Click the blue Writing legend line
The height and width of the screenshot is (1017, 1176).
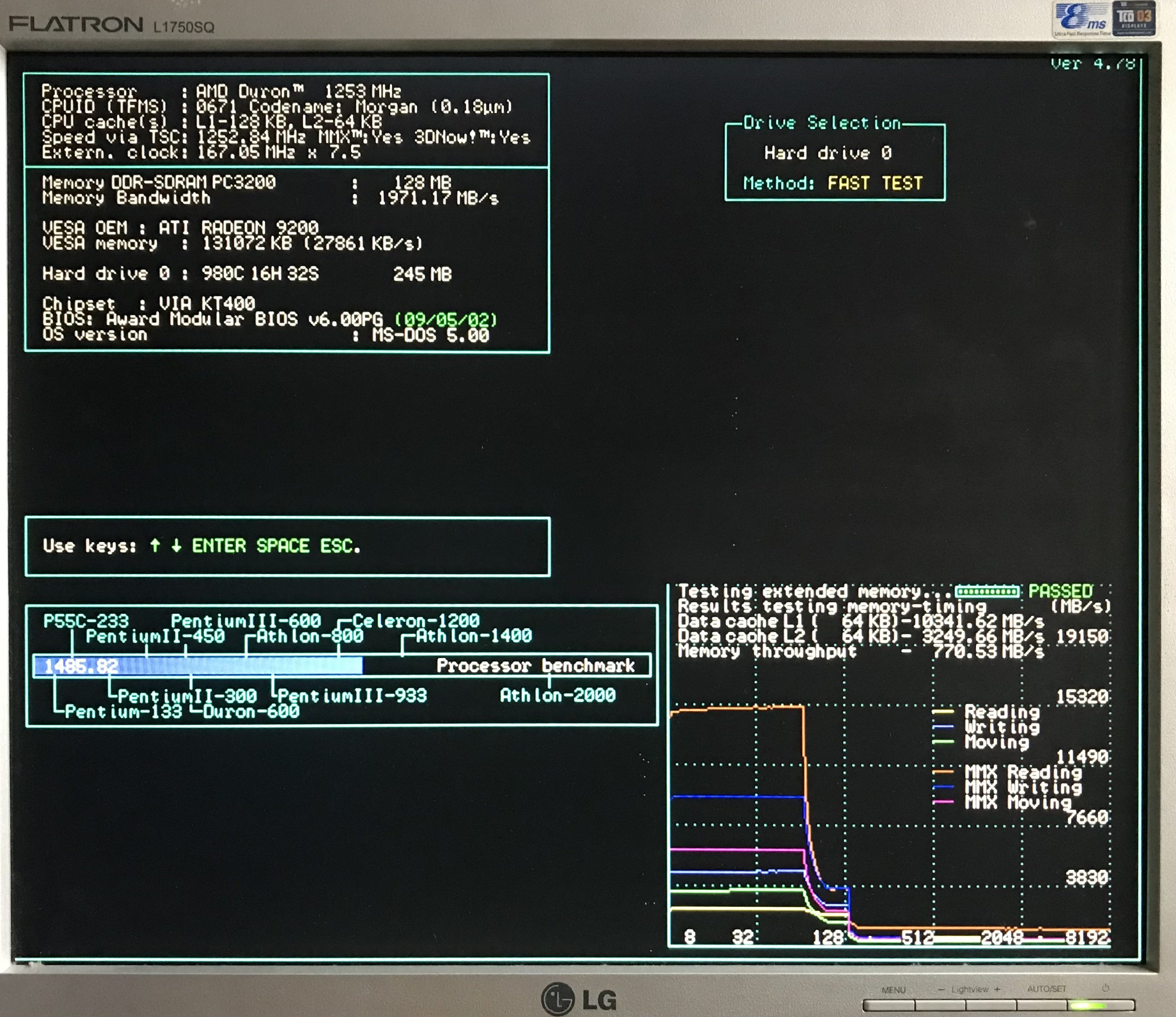point(943,726)
